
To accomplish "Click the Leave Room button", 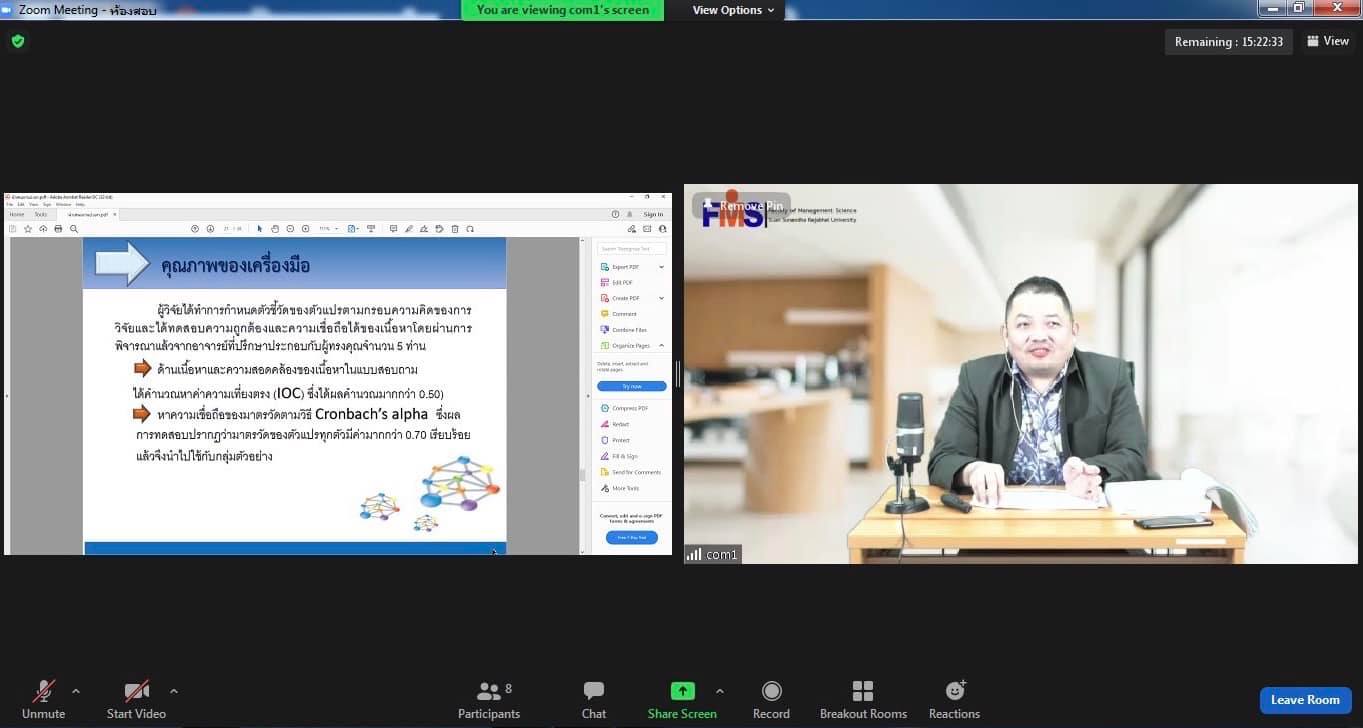I will [1305, 700].
